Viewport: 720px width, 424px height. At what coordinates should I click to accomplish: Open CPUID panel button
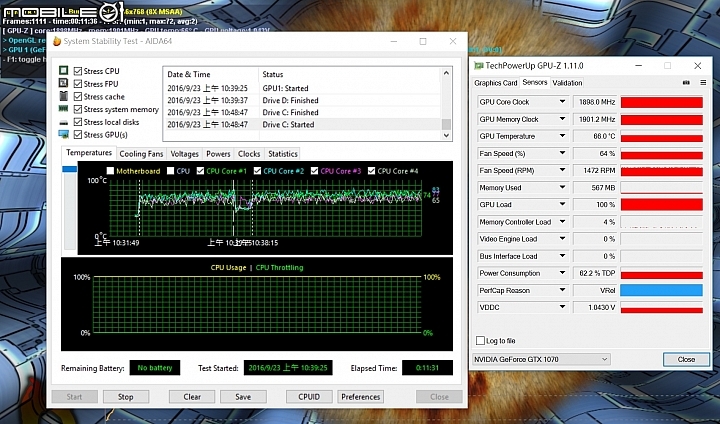point(309,397)
